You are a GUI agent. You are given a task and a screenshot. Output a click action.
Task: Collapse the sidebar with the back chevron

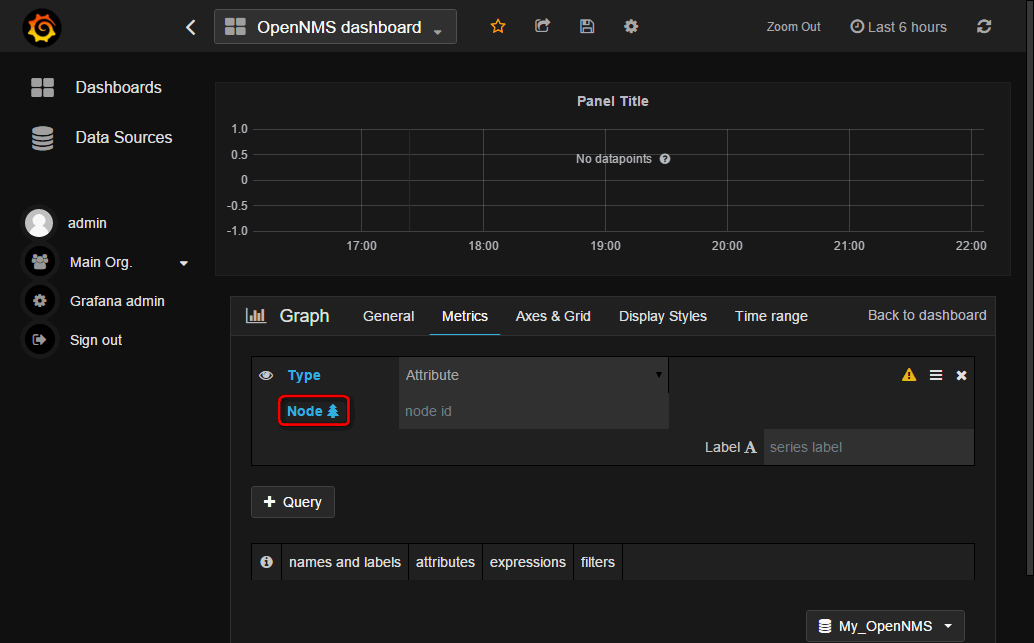point(191,27)
